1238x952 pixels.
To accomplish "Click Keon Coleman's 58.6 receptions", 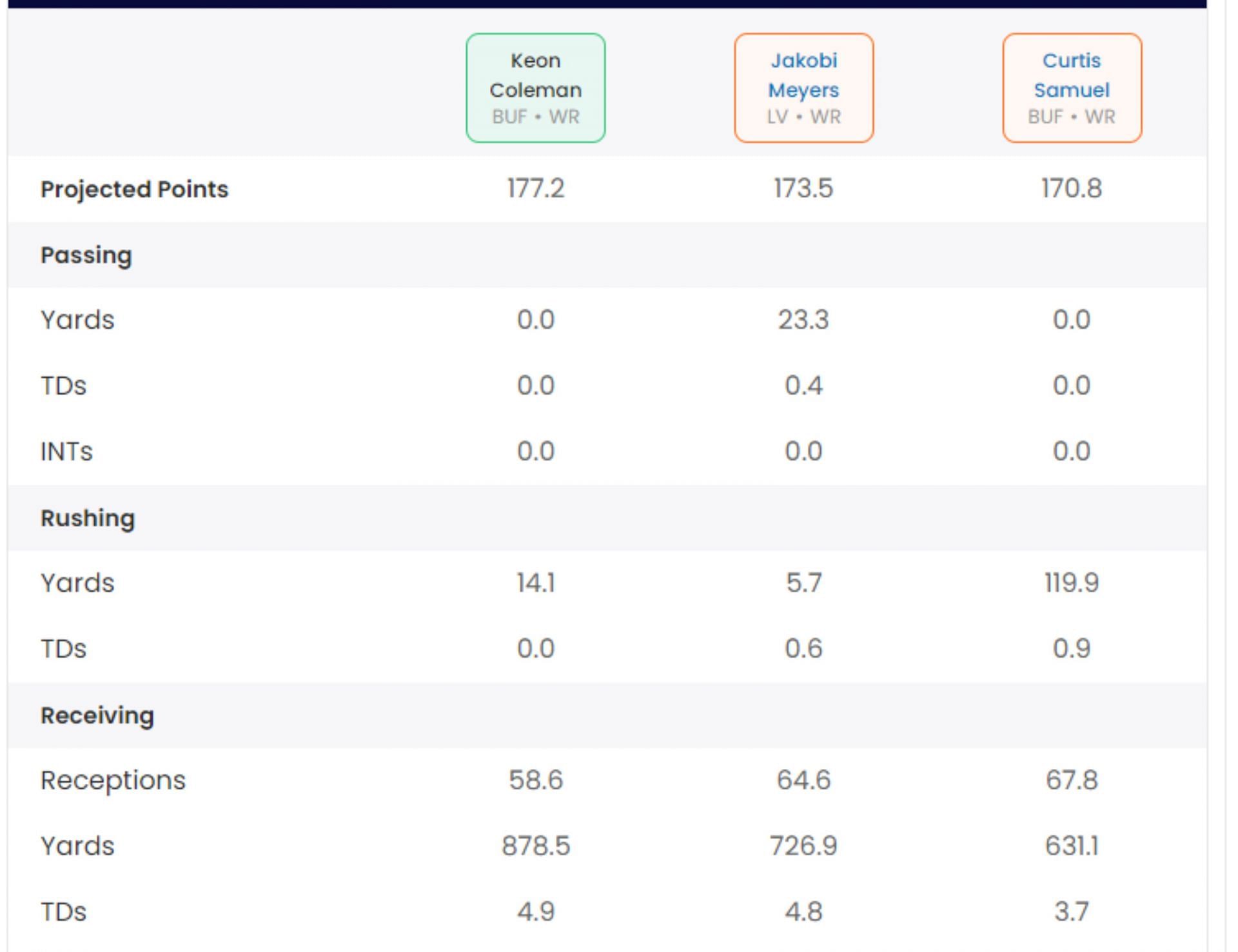I will tap(535, 780).
